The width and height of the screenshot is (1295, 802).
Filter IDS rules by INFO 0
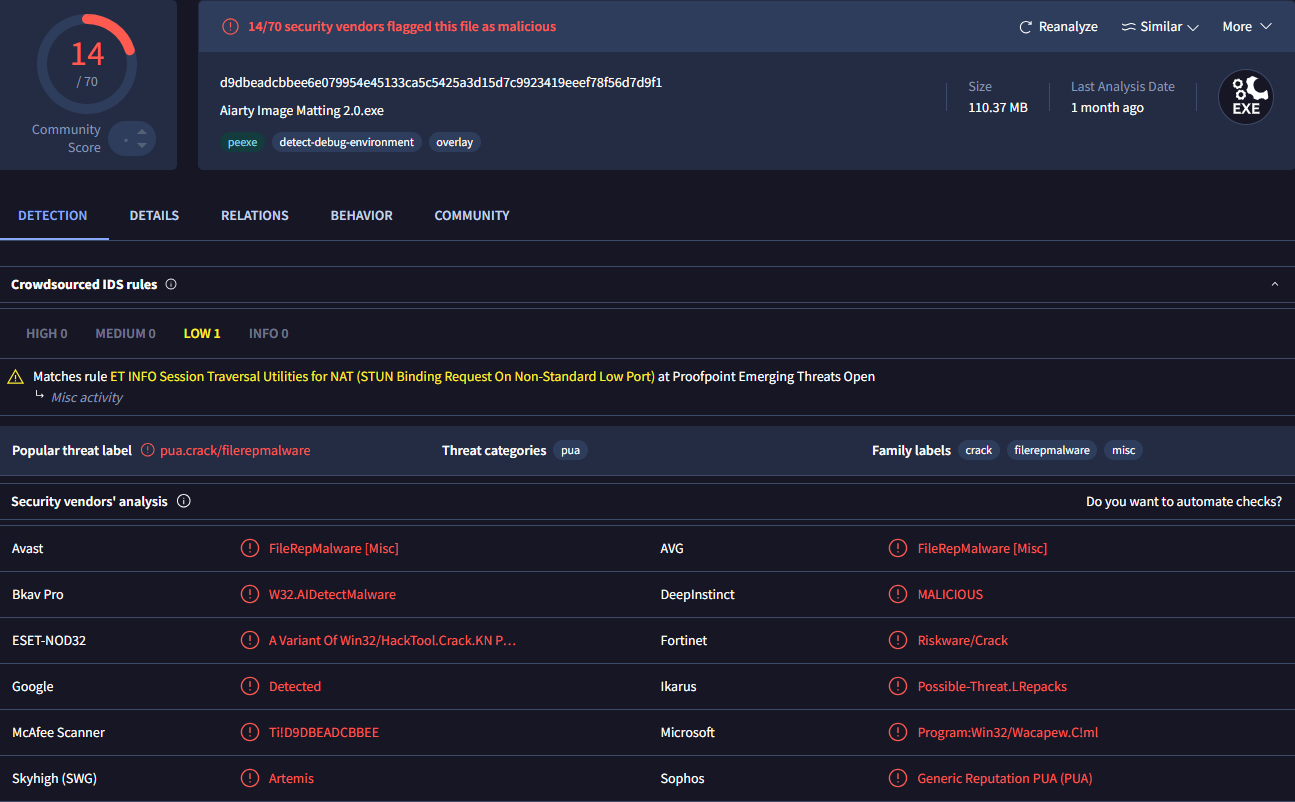(x=269, y=333)
